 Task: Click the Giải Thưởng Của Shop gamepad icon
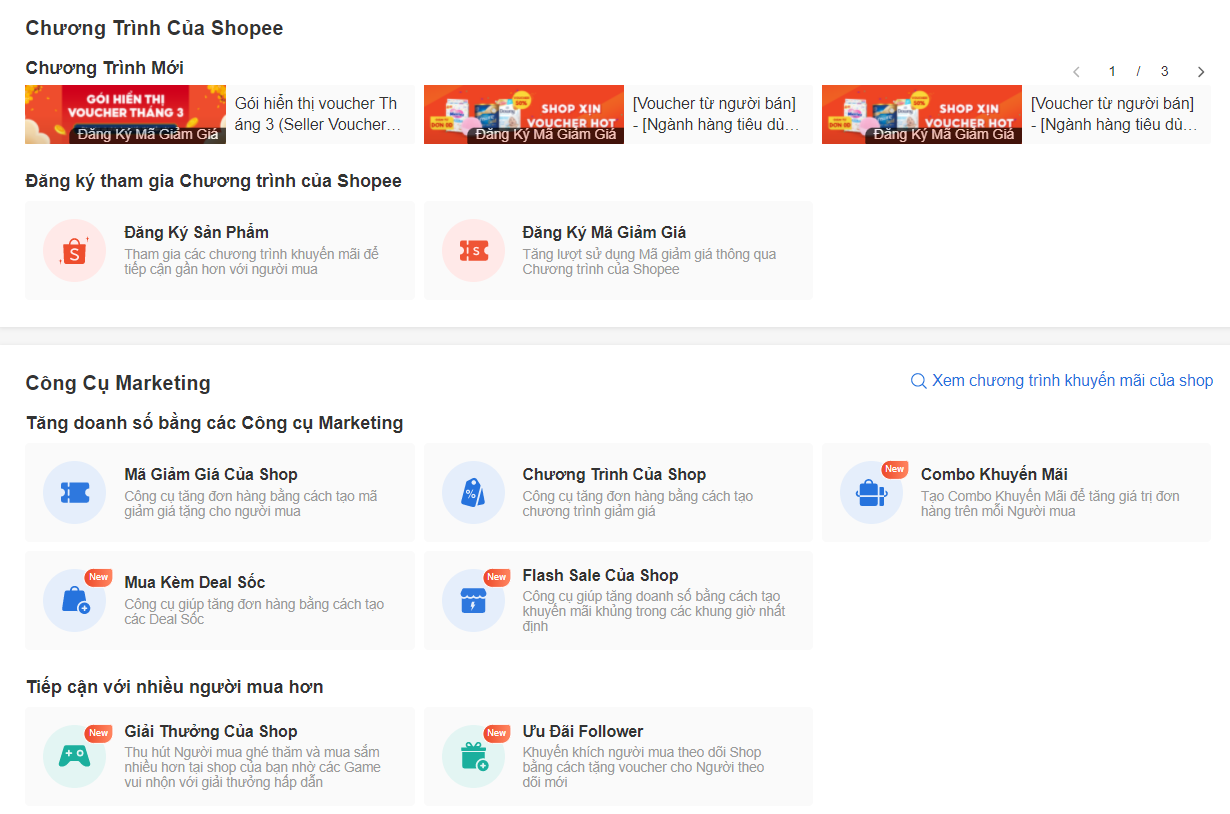74,756
